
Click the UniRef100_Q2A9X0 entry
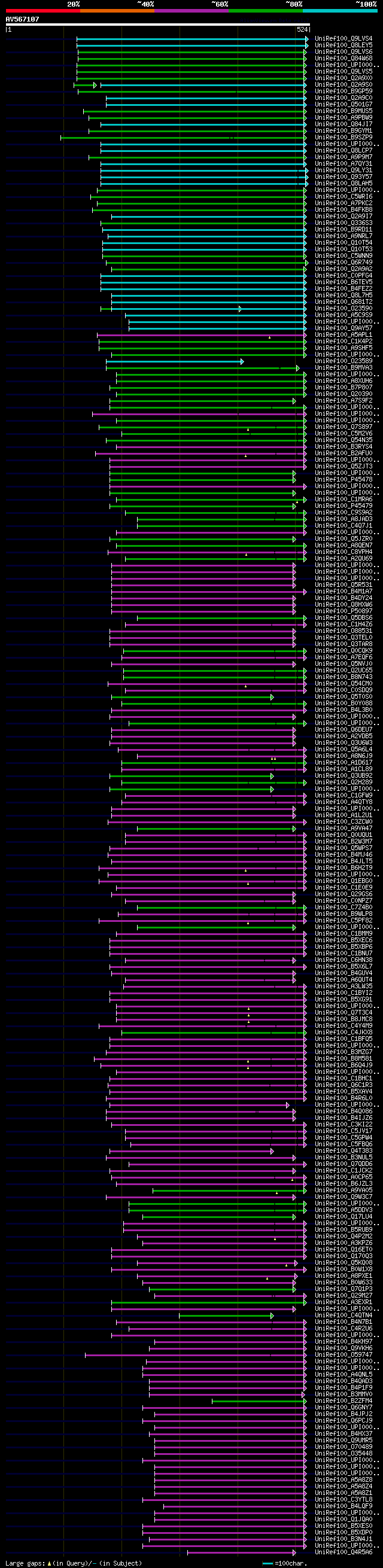point(344,78)
